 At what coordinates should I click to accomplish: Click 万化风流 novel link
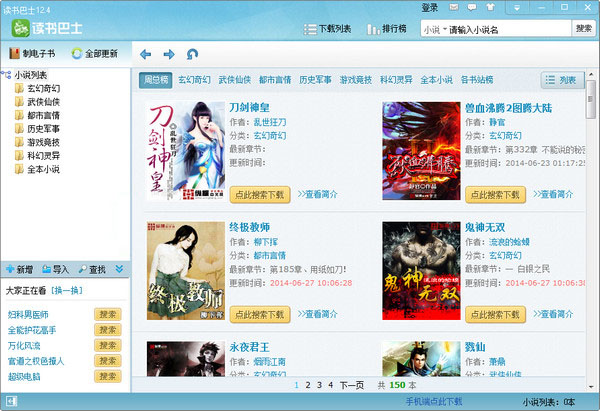click(24, 346)
